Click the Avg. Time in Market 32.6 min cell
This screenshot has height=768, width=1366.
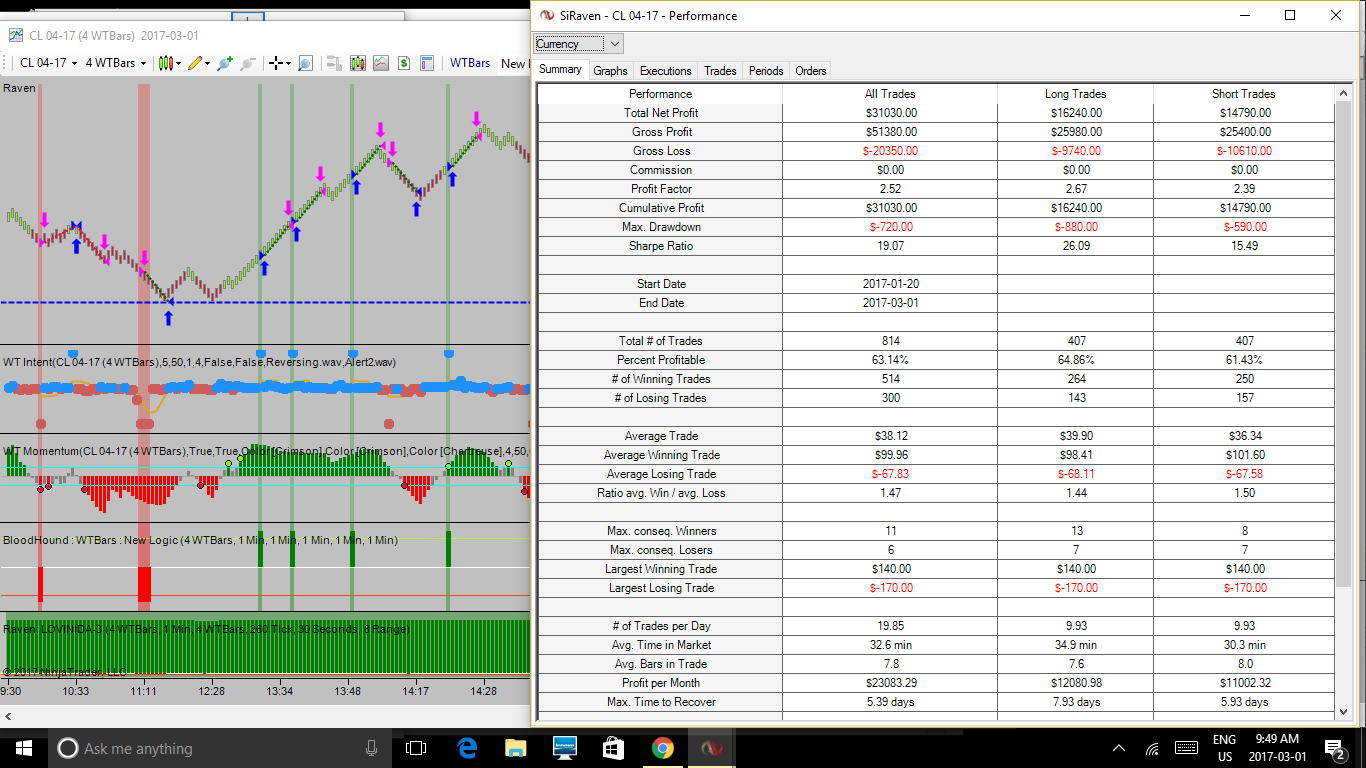pyautogui.click(x=890, y=645)
